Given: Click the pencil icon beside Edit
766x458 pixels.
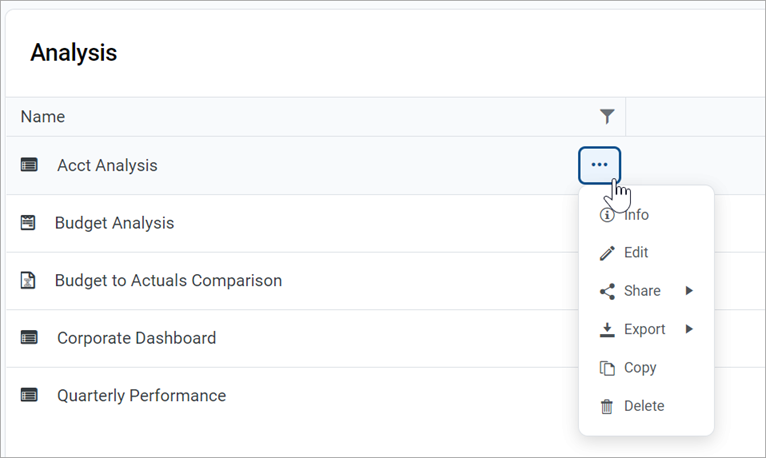Looking at the screenshot, I should point(606,253).
